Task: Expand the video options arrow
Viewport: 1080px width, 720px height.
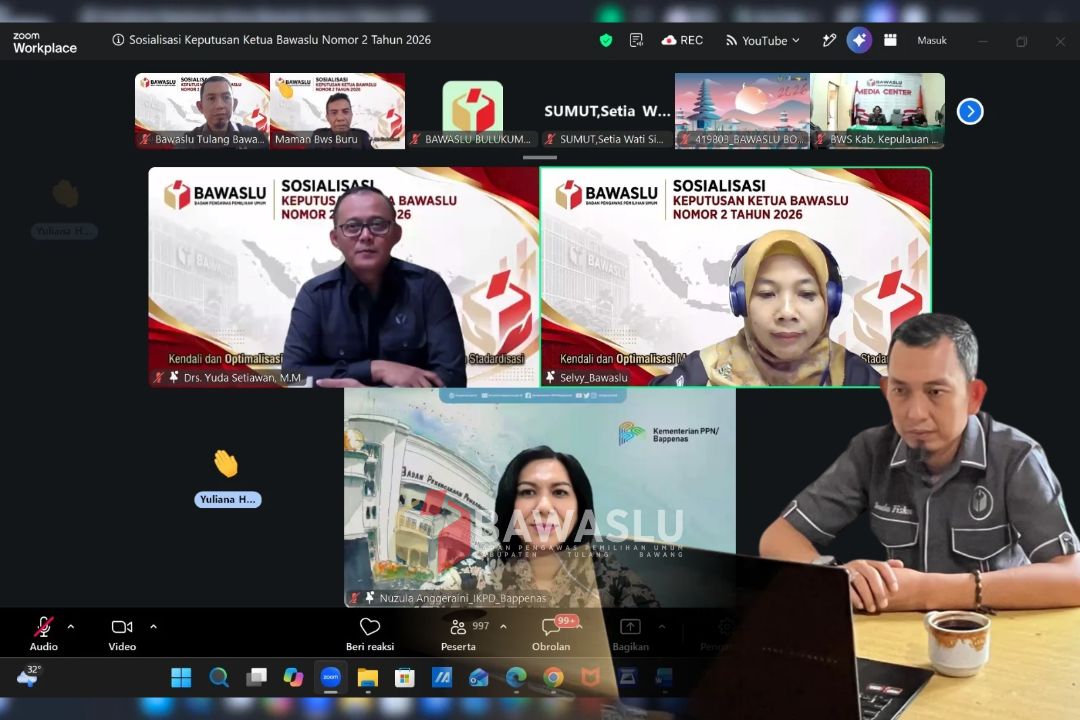Action: pos(154,627)
